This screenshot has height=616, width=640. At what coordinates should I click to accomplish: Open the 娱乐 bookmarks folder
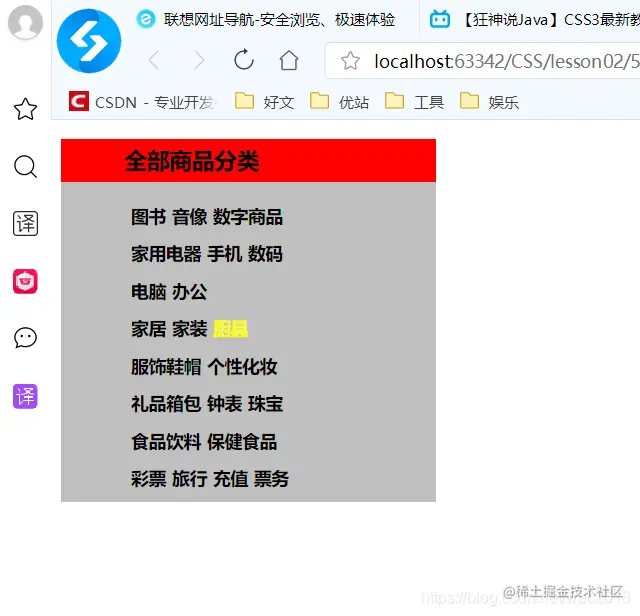[489, 101]
